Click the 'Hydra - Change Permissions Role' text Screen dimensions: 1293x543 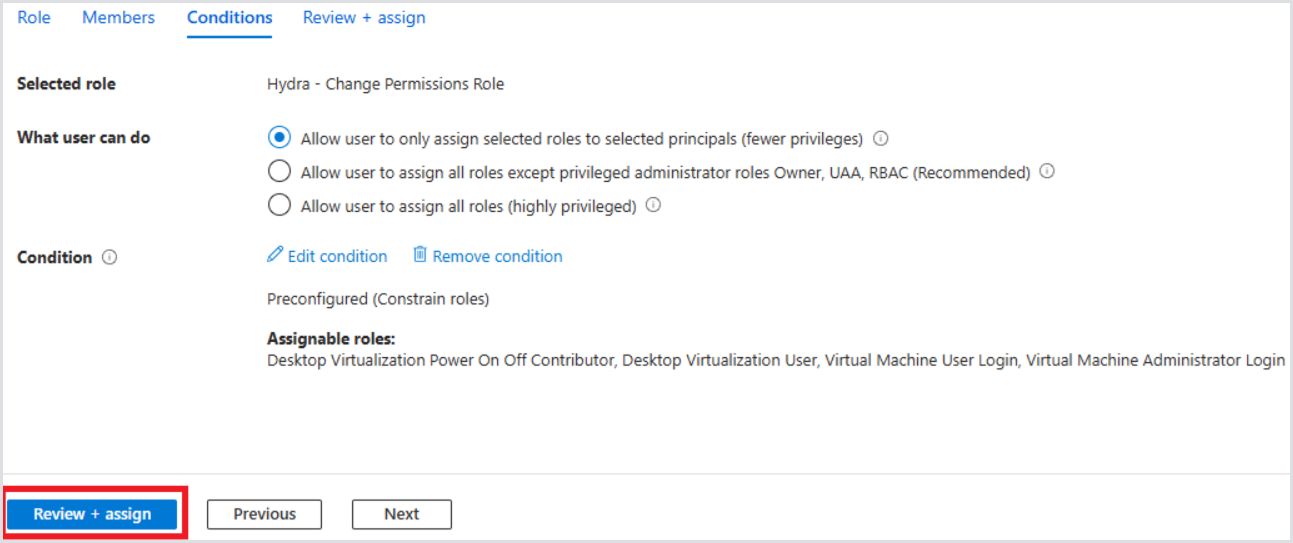click(x=385, y=84)
